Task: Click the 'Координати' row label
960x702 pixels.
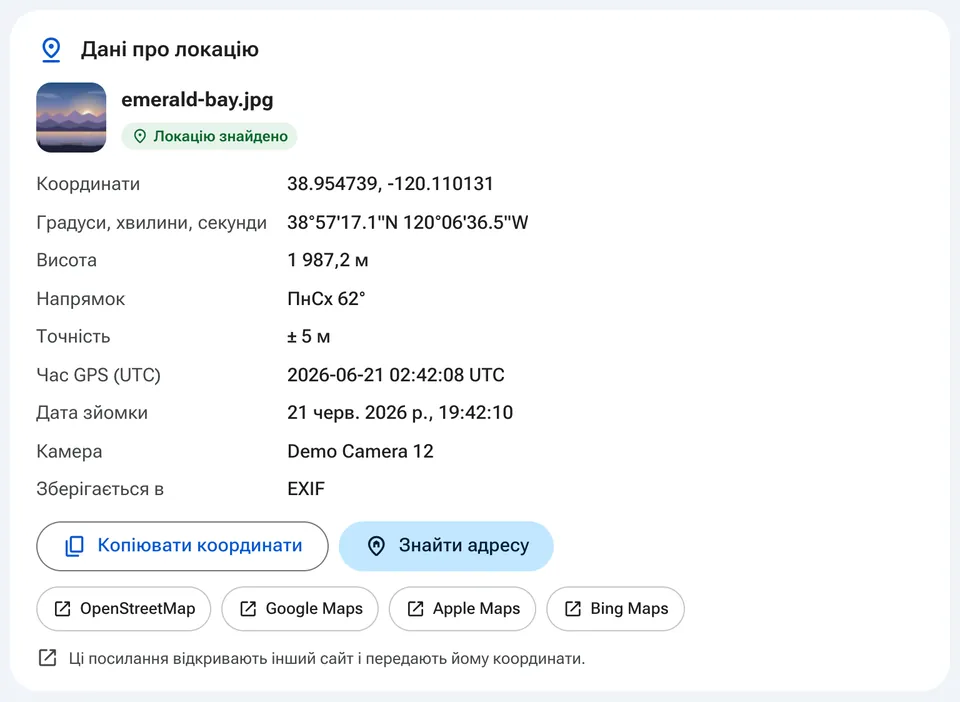Action: point(88,184)
